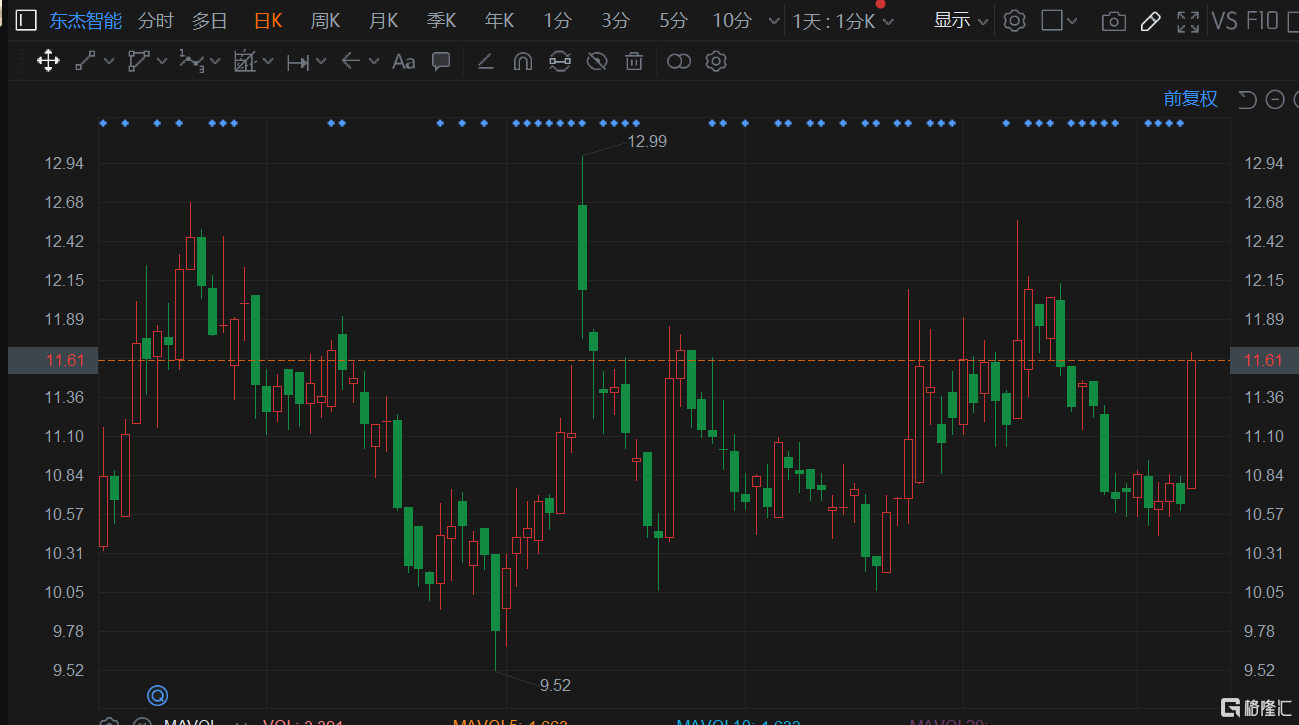Image resolution: width=1299 pixels, height=725 pixels.
Task: Select the 3分 interval tab
Action: point(616,21)
